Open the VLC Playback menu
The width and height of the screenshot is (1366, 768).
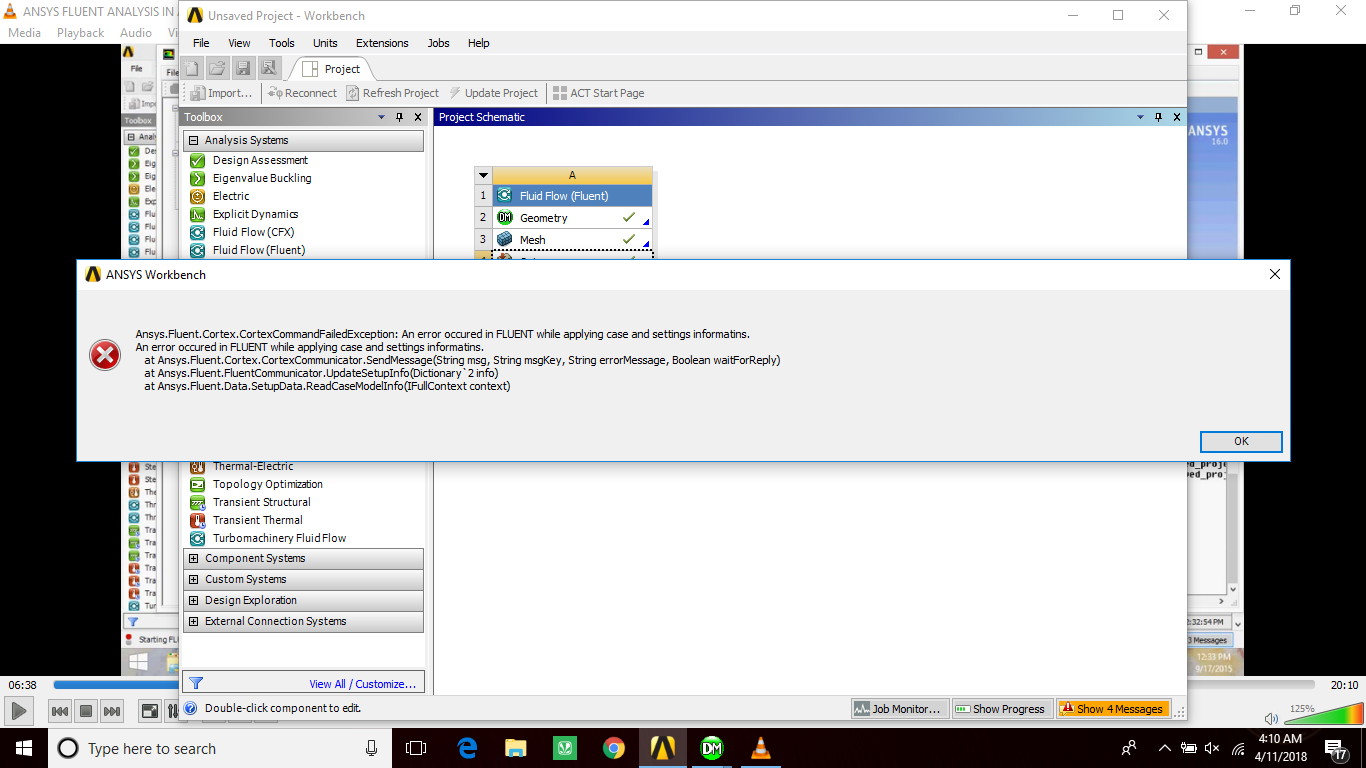pyautogui.click(x=80, y=33)
